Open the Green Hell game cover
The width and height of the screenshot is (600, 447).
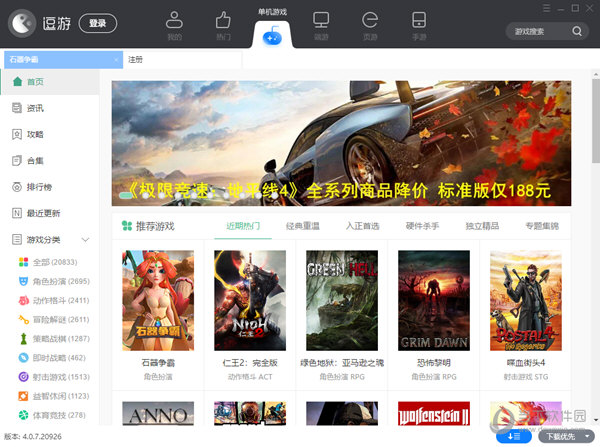(x=342, y=300)
